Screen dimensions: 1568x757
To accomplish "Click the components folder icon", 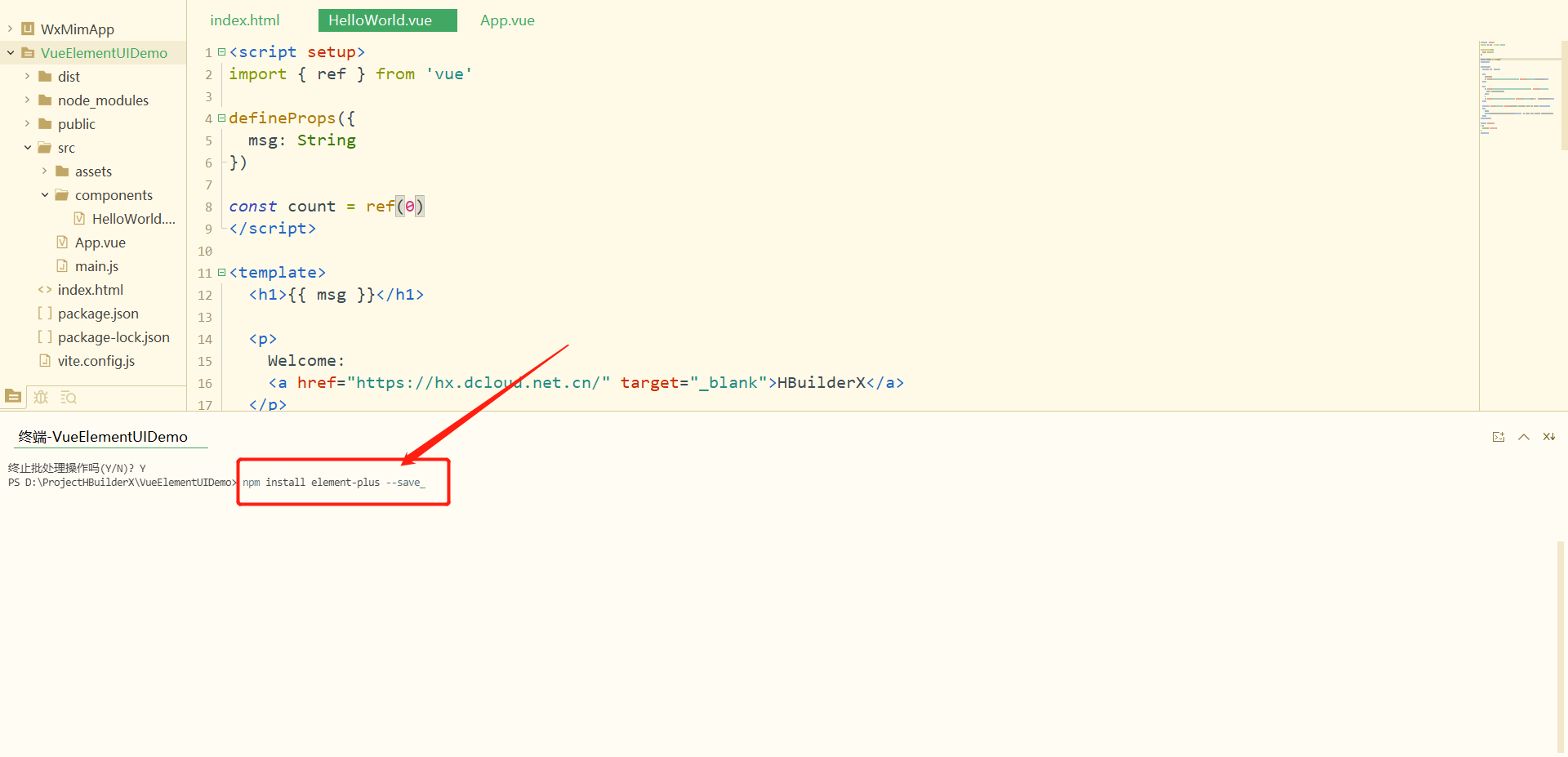I will pos(62,195).
